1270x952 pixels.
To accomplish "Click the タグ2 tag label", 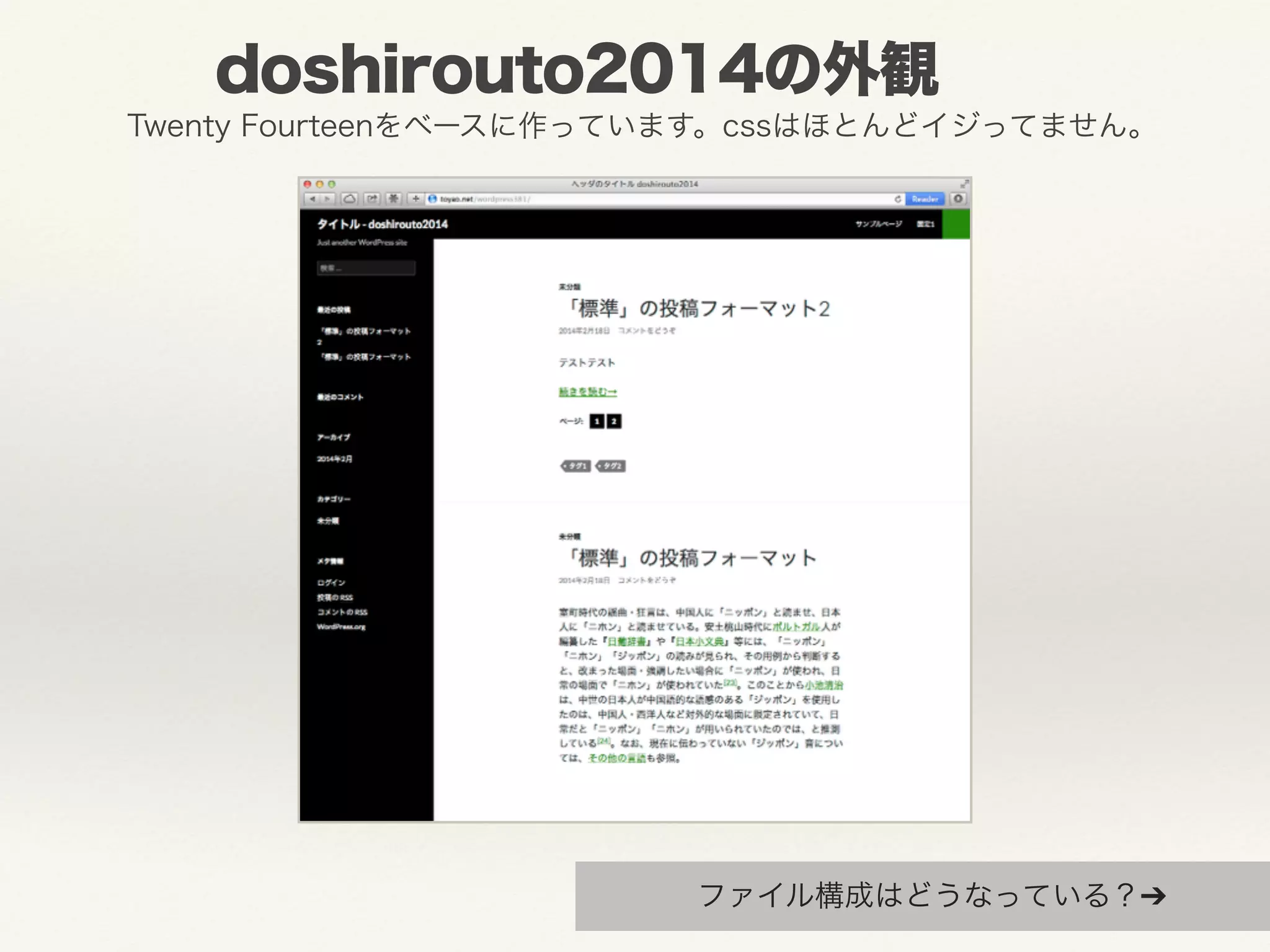I will click(x=611, y=465).
